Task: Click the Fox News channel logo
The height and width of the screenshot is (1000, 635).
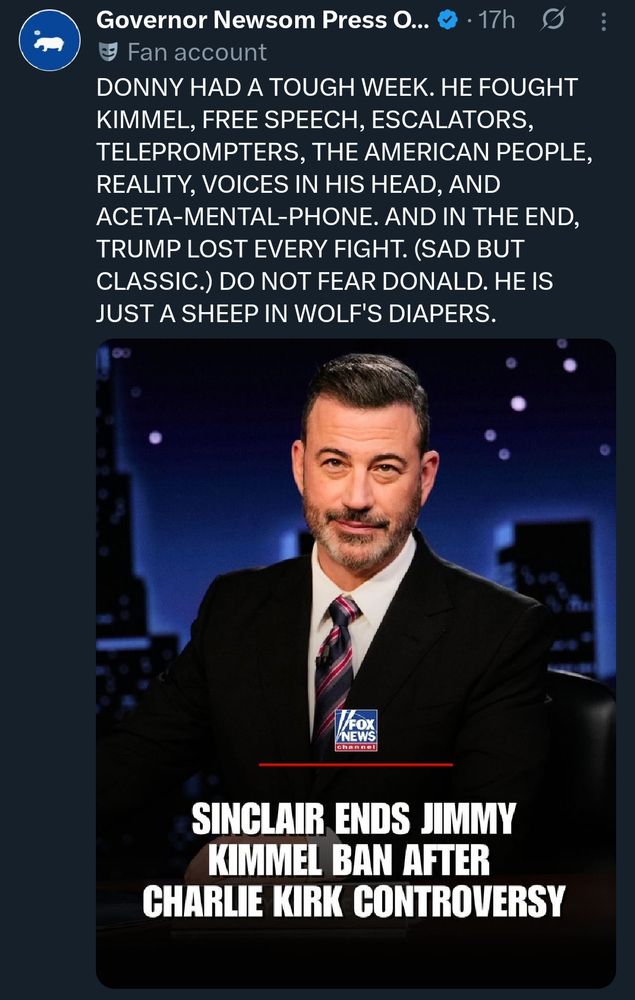Action: point(356,730)
